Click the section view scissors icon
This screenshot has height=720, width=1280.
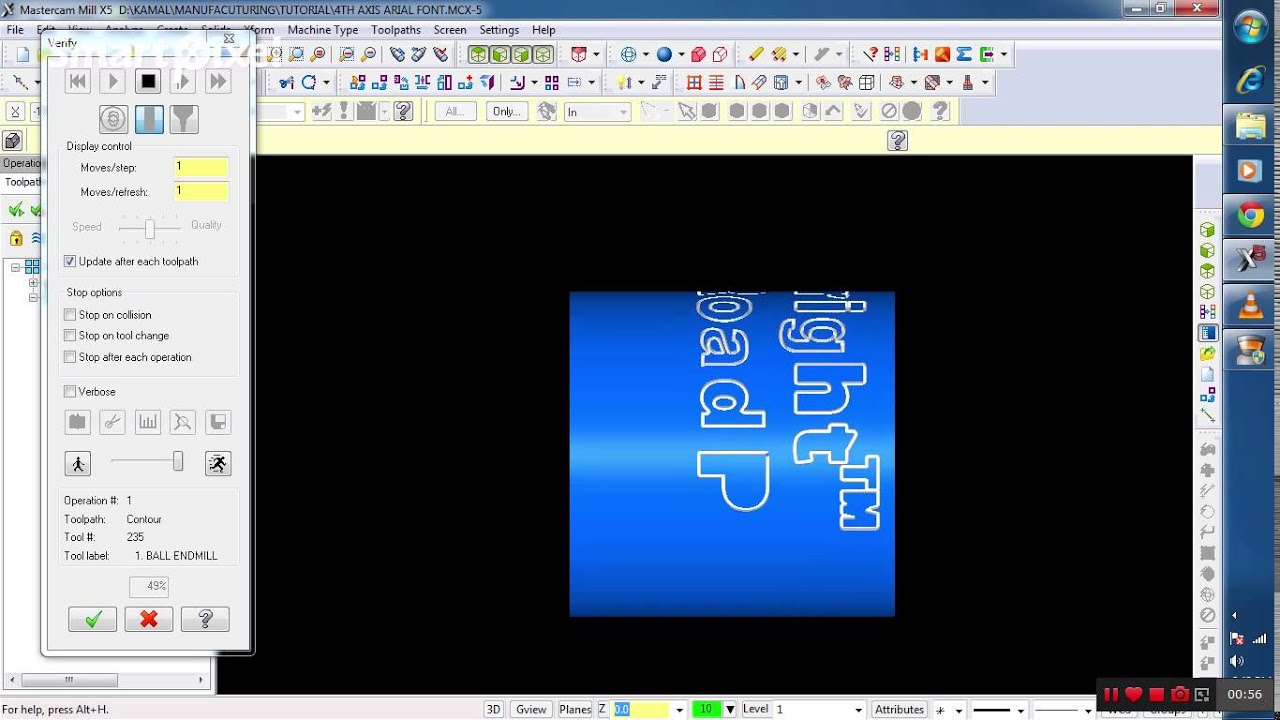[x=112, y=422]
